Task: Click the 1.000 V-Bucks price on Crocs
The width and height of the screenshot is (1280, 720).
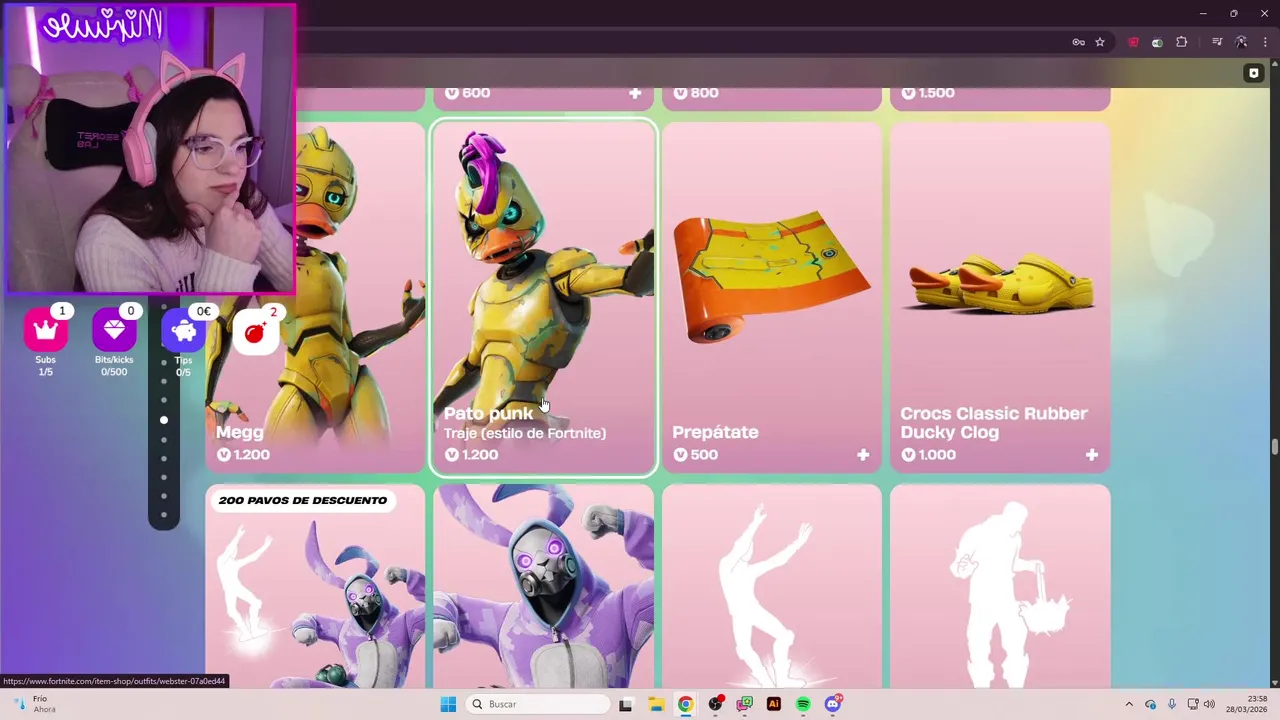Action: pos(928,455)
